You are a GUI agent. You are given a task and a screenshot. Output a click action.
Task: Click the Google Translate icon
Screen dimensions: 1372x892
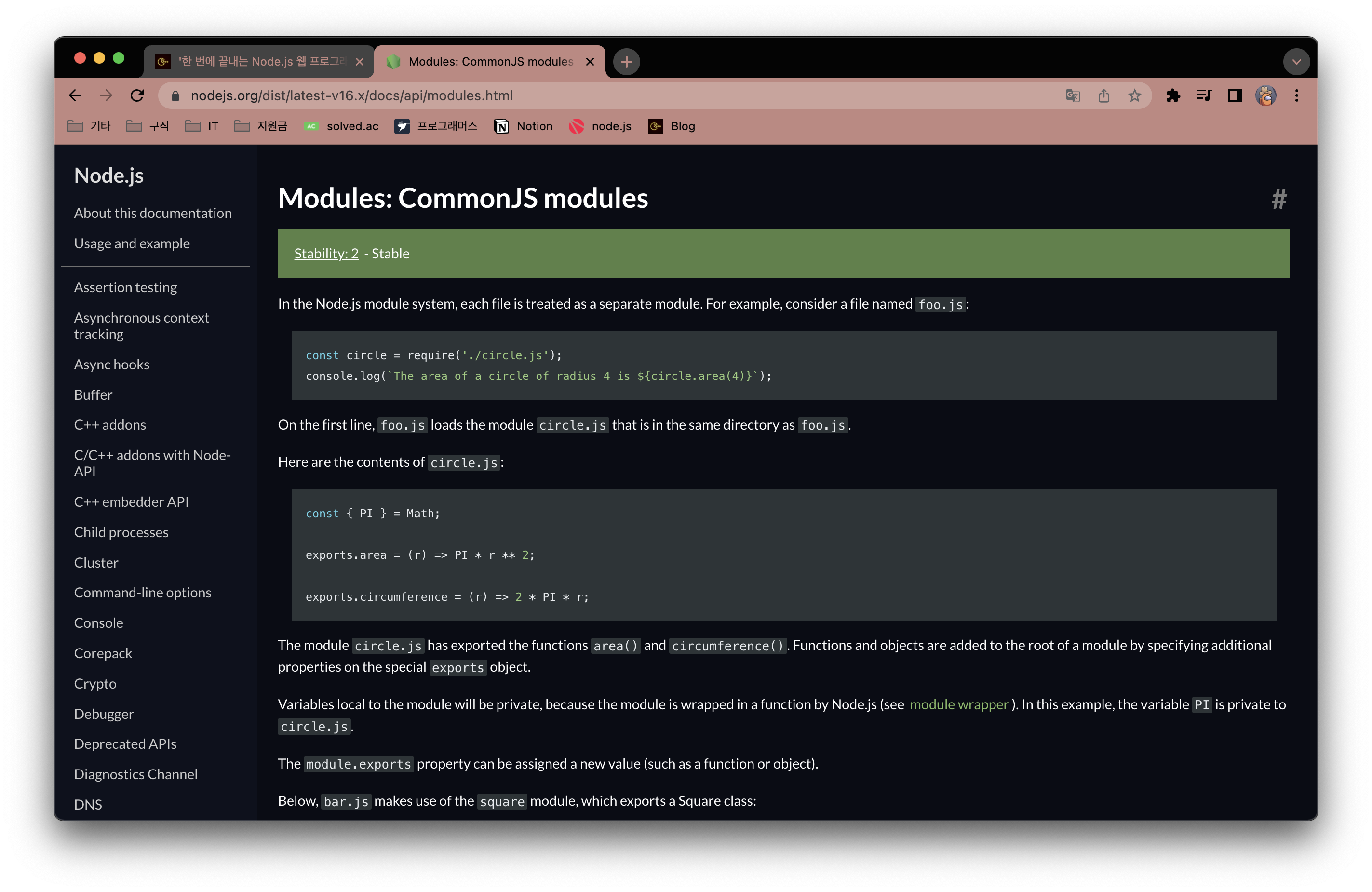[x=1072, y=95]
